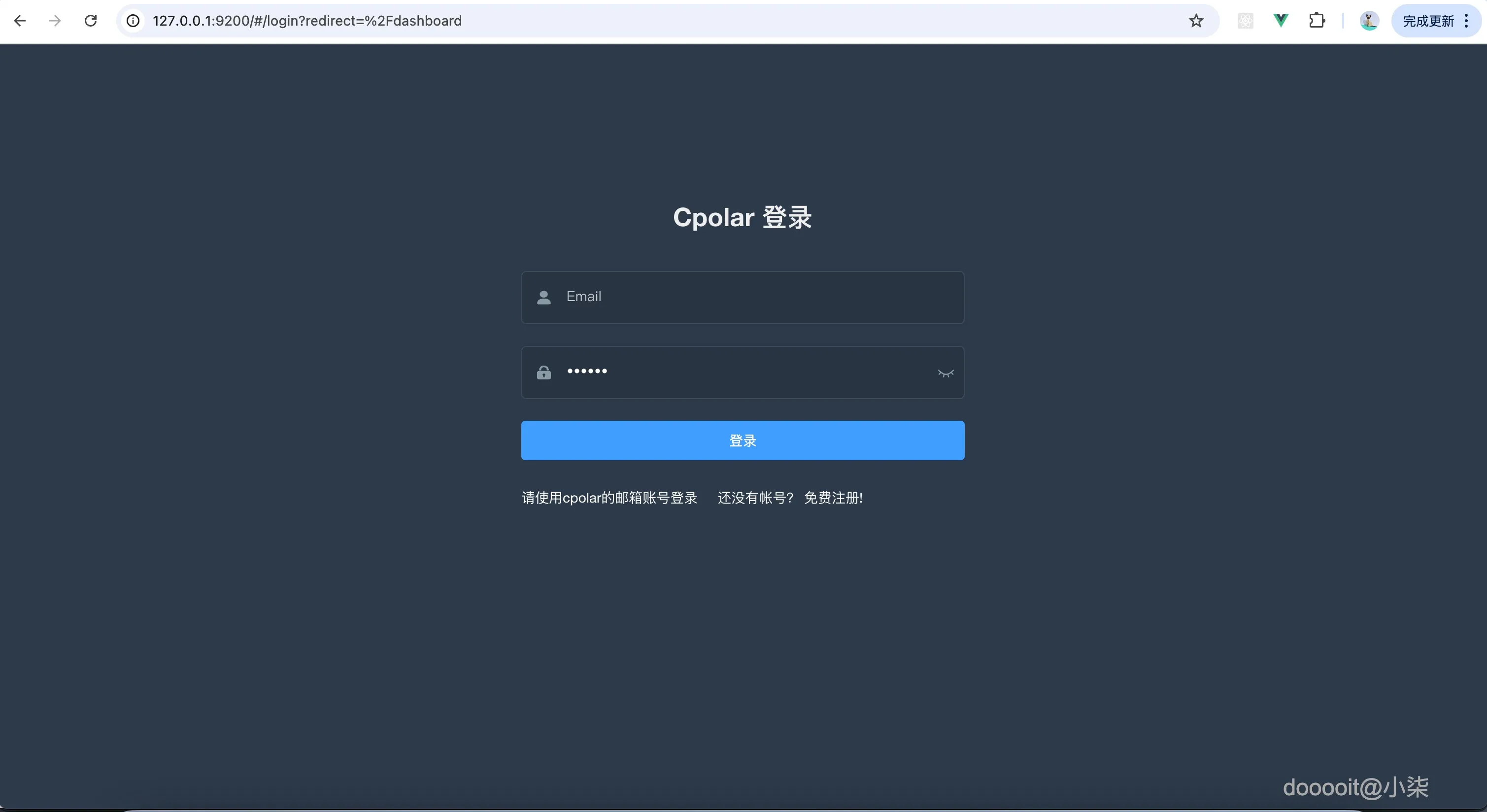
Task: Navigate back using the back arrow
Action: (x=20, y=21)
